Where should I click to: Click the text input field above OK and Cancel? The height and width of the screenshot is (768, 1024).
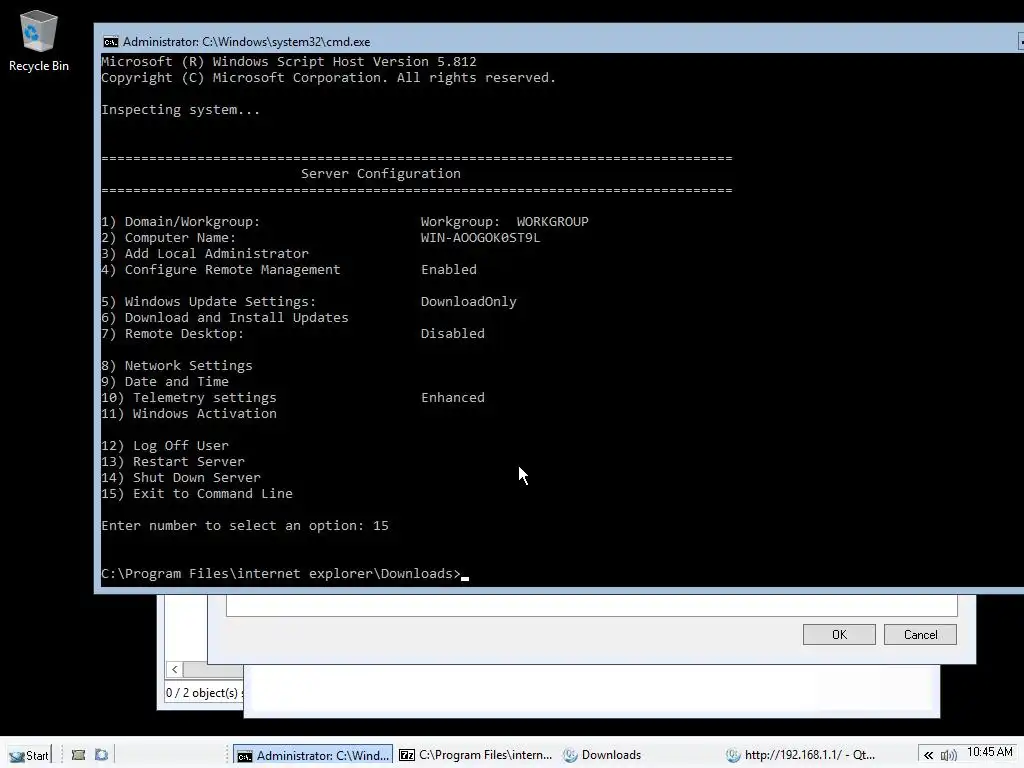pos(592,605)
